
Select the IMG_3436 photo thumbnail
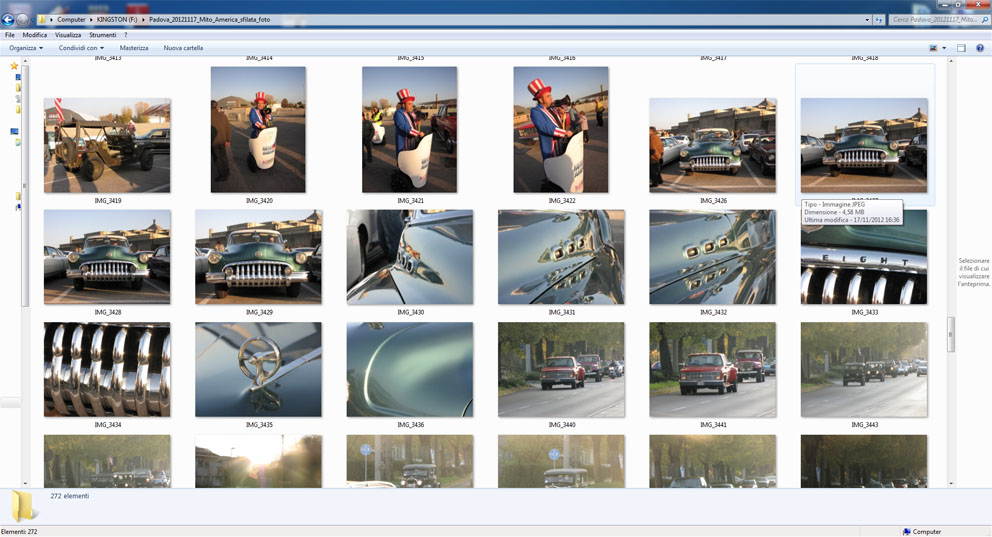(409, 370)
